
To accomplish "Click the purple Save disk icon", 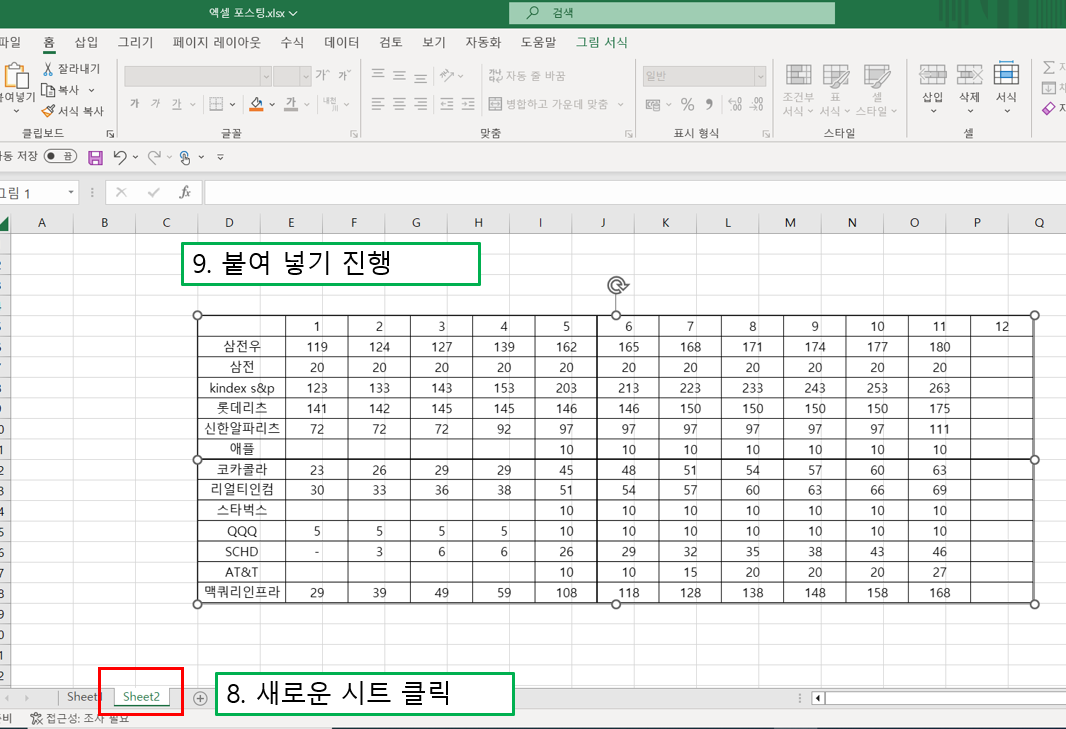I will pyautogui.click(x=95, y=158).
